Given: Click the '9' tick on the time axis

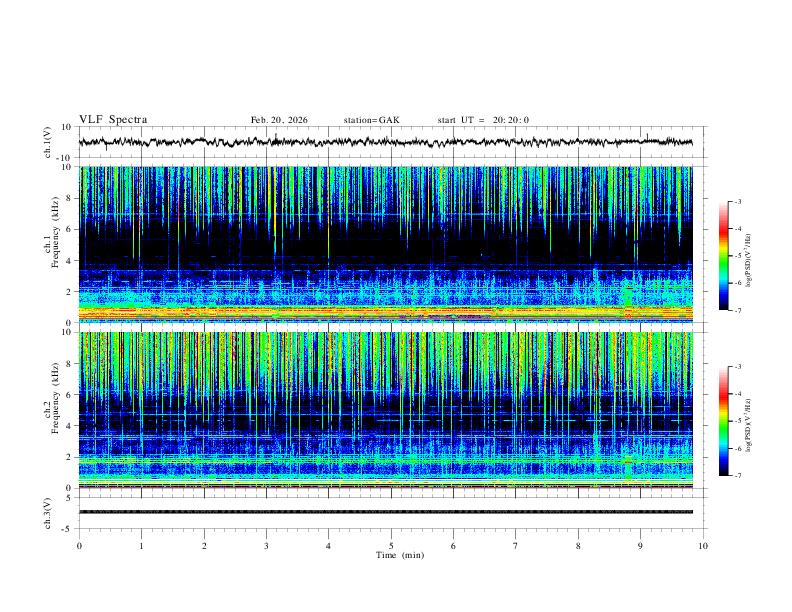Looking at the screenshot, I should click(x=640, y=546).
